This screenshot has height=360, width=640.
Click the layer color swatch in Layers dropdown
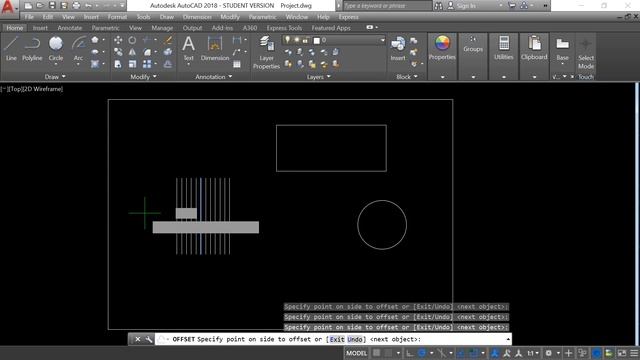tap(317, 40)
